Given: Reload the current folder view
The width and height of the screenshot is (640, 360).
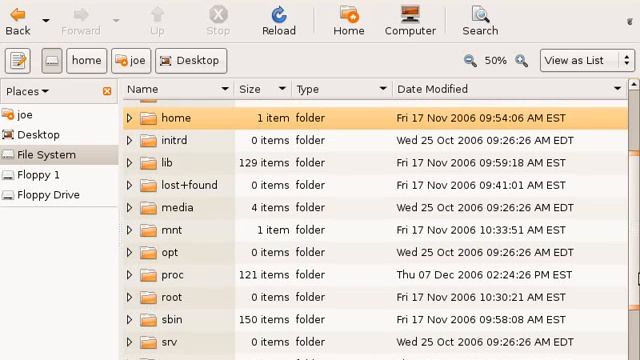Looking at the screenshot, I should point(279,21).
